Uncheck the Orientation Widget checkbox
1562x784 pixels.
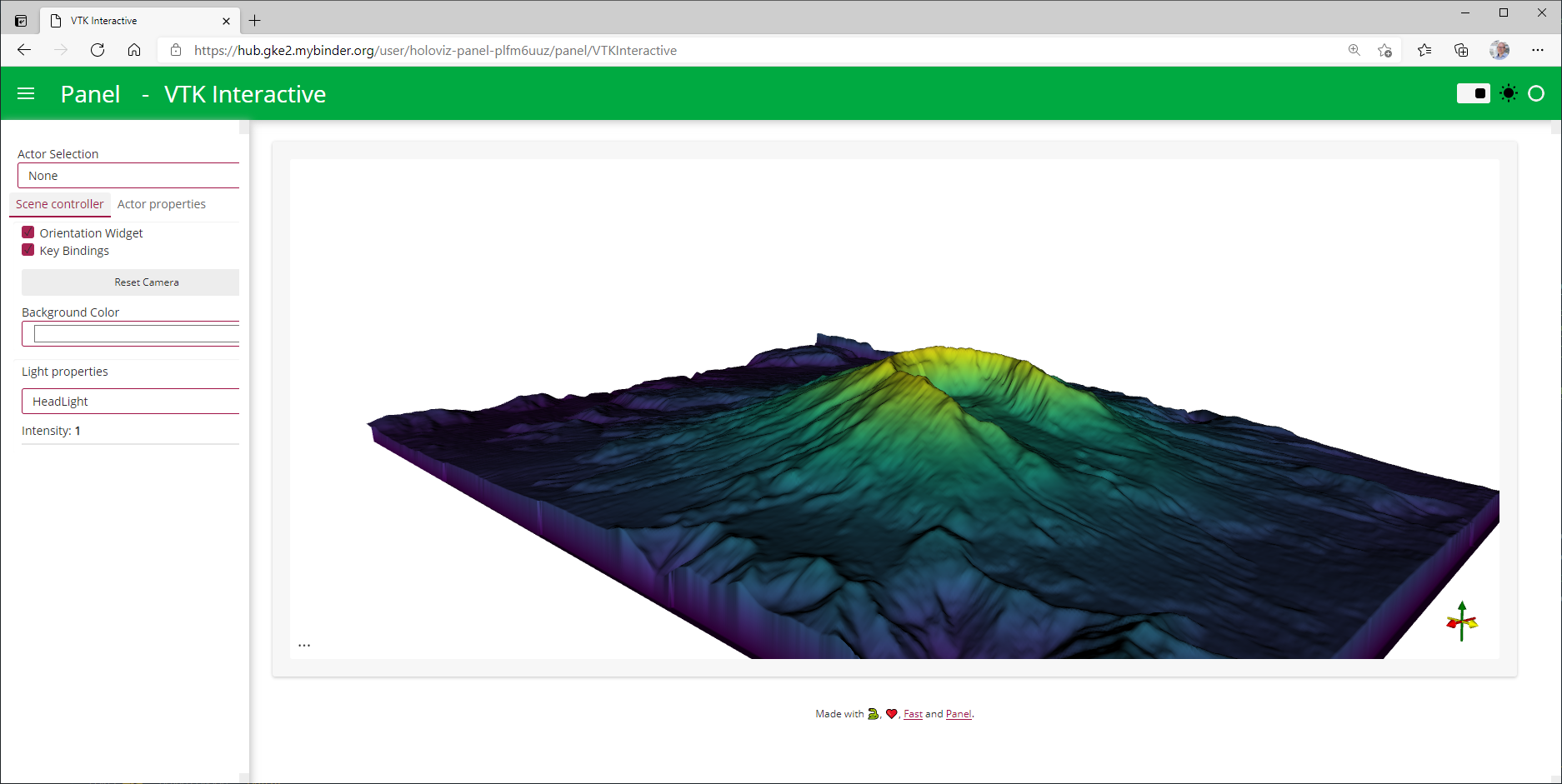click(x=28, y=232)
